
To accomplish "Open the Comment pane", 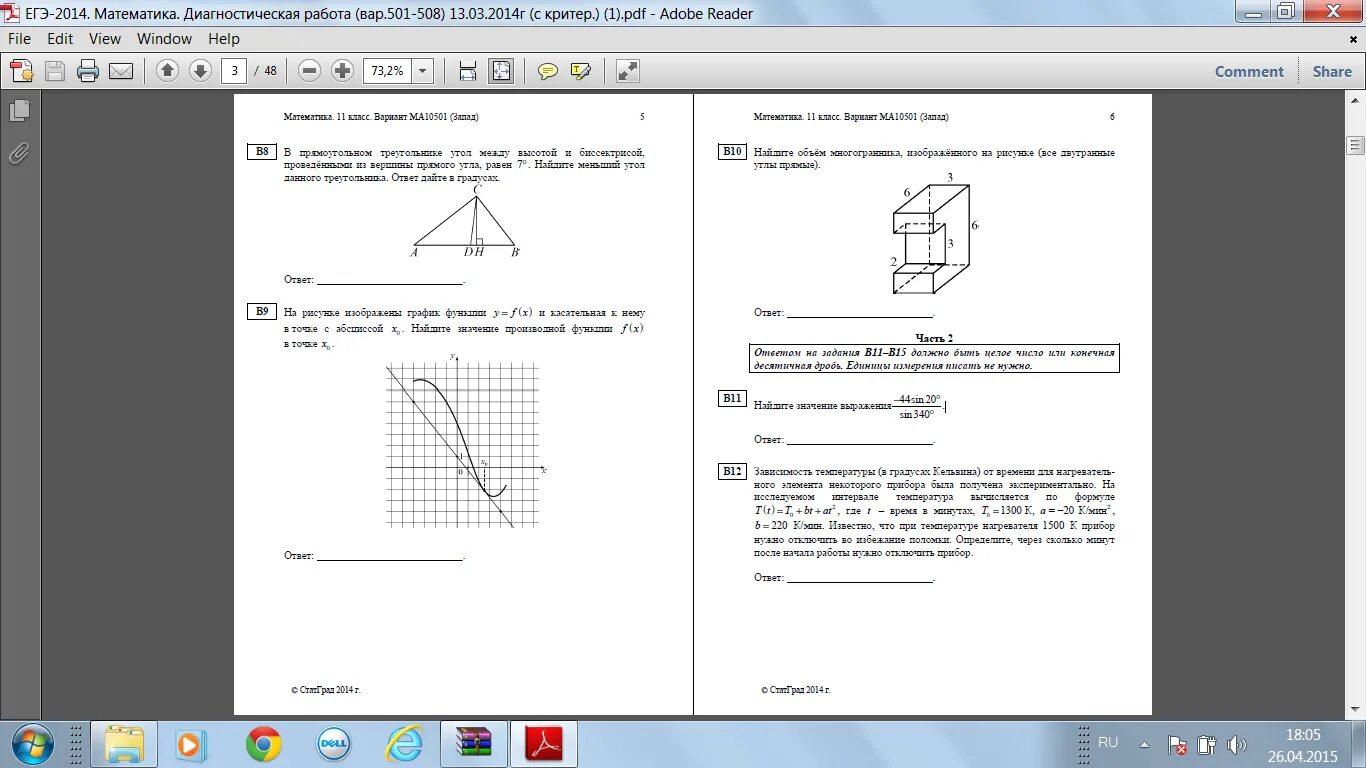I will point(1249,72).
